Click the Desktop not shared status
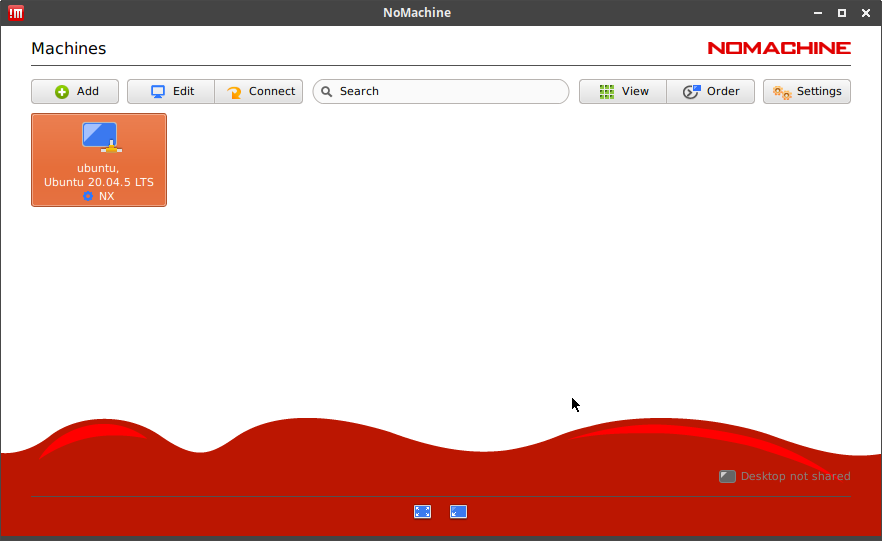This screenshot has height=541, width=882. [785, 476]
